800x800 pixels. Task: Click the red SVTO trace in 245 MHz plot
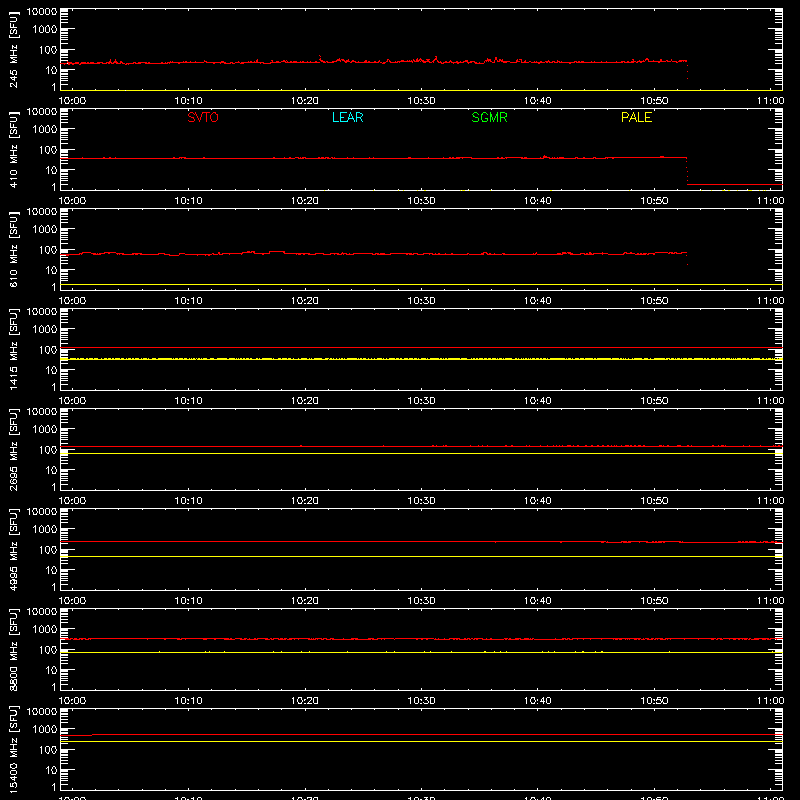tap(374, 62)
